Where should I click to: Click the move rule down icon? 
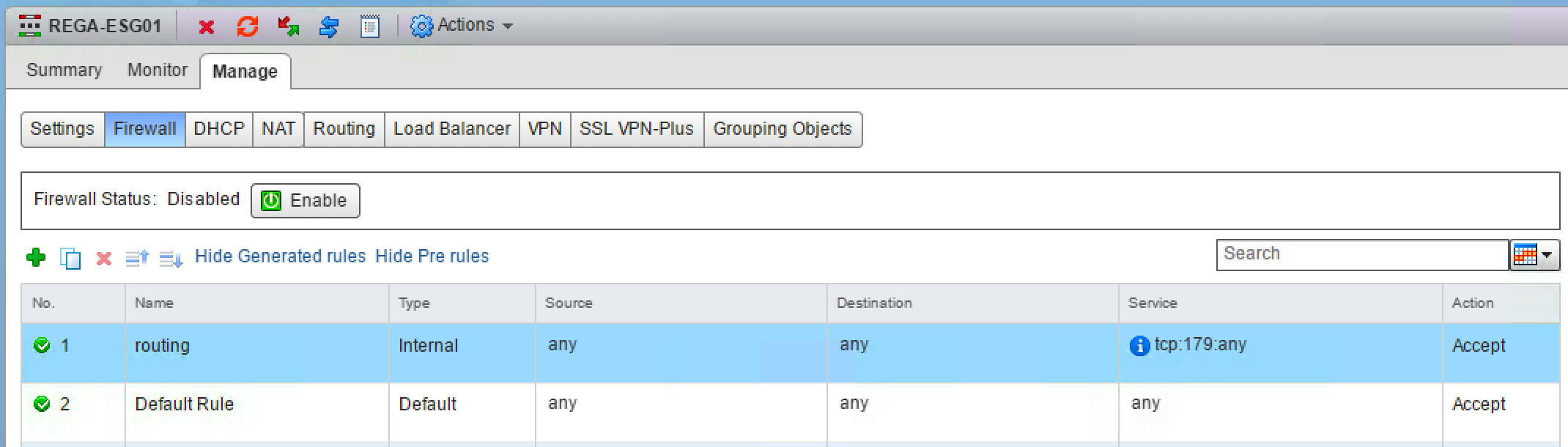[171, 258]
